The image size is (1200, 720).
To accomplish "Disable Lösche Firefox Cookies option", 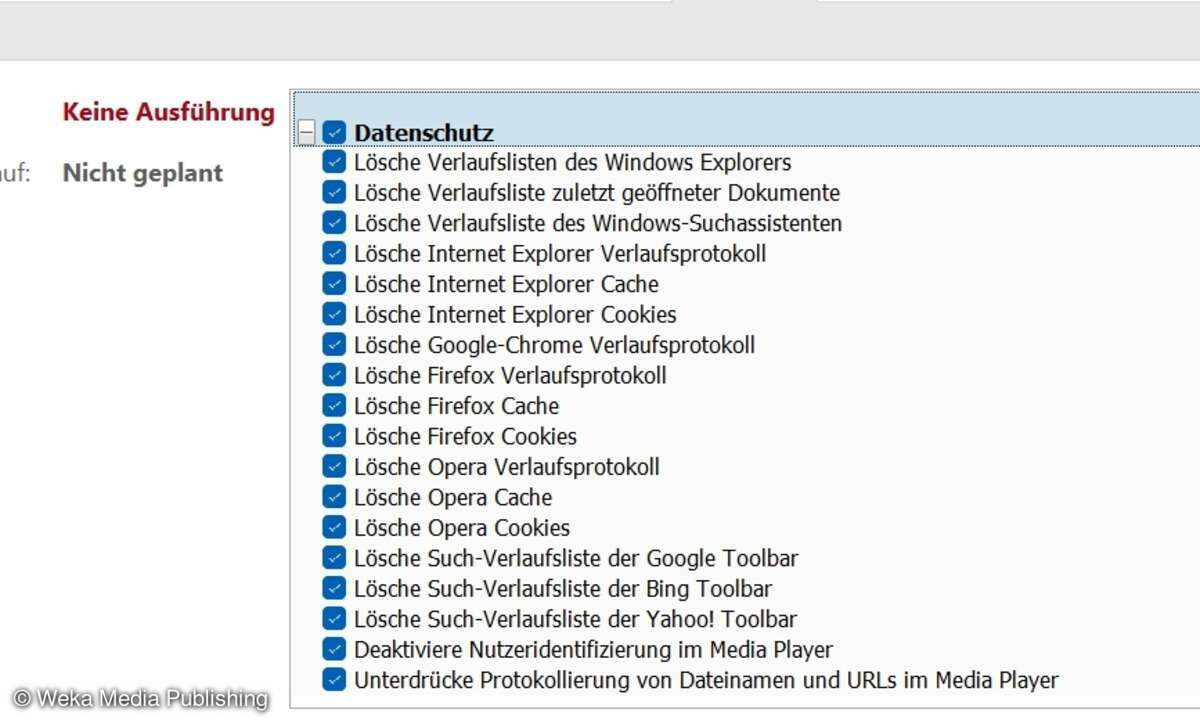I will [334, 436].
